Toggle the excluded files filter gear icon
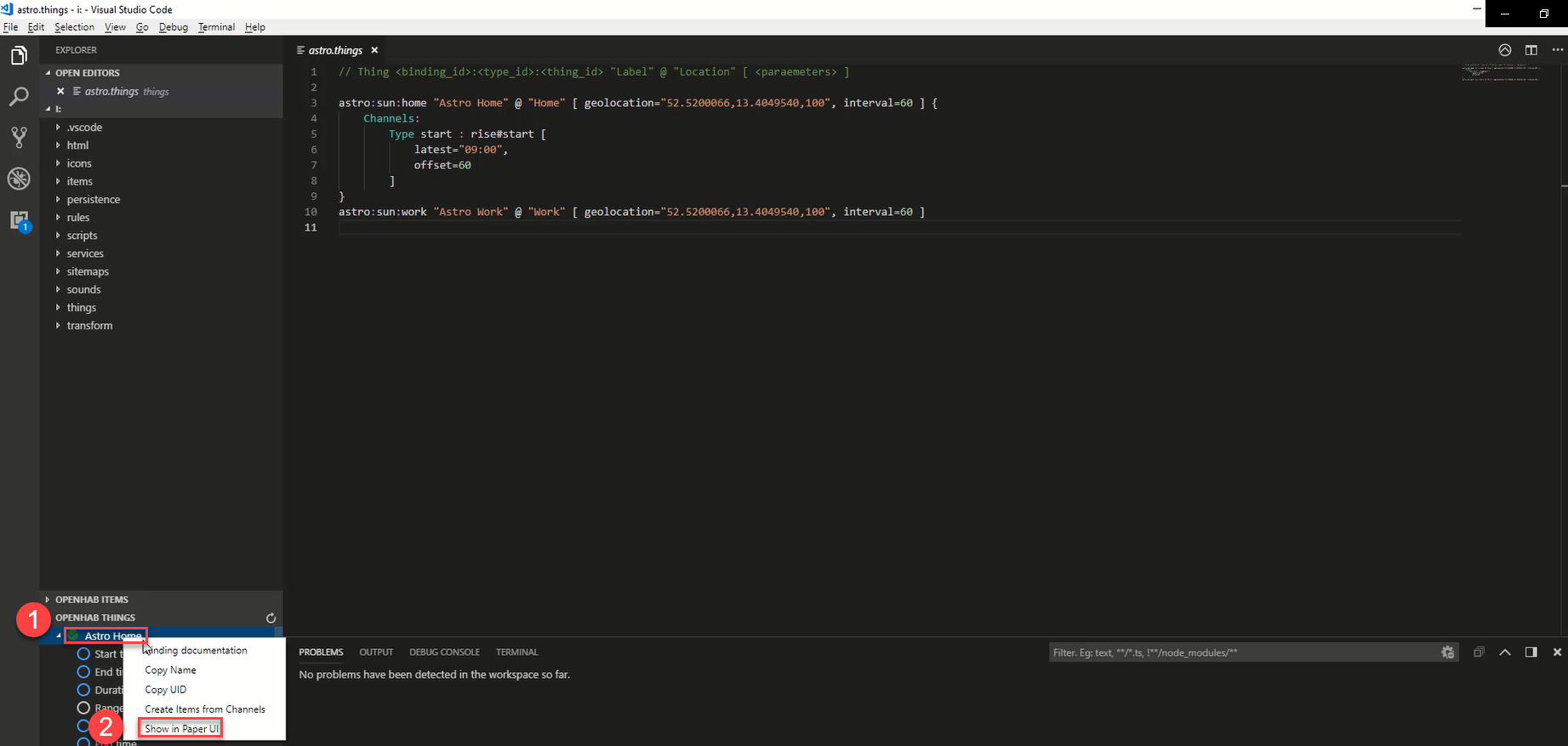 (1447, 652)
